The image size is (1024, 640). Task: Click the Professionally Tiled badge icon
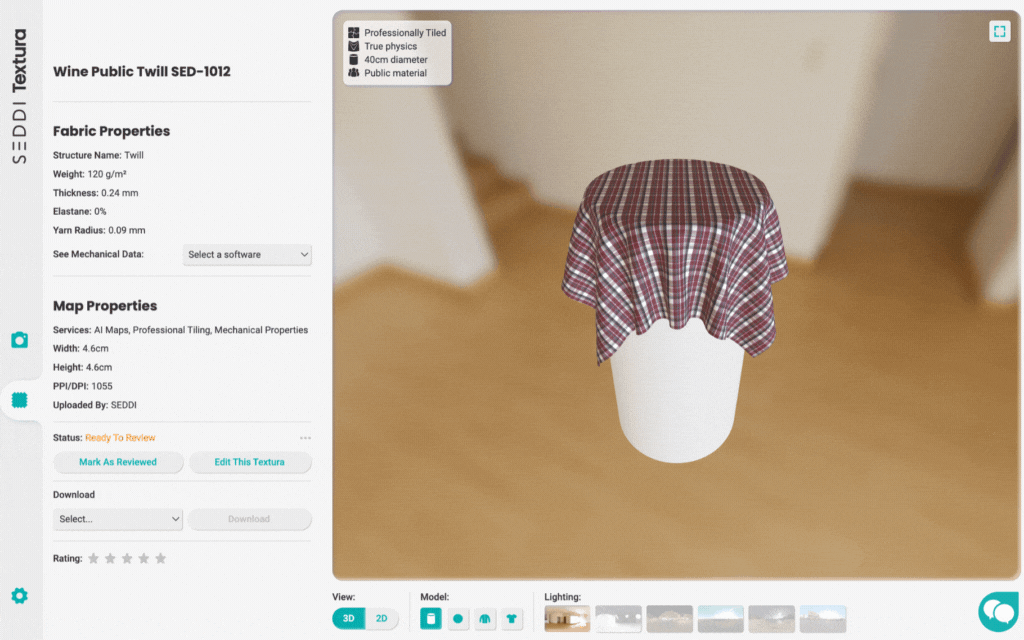[352, 32]
